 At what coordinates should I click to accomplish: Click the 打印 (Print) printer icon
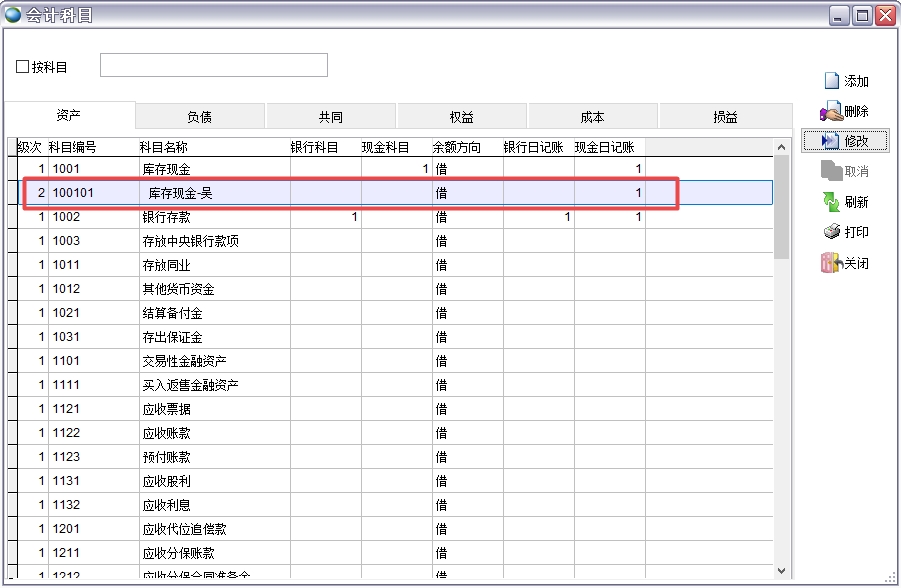click(831, 232)
